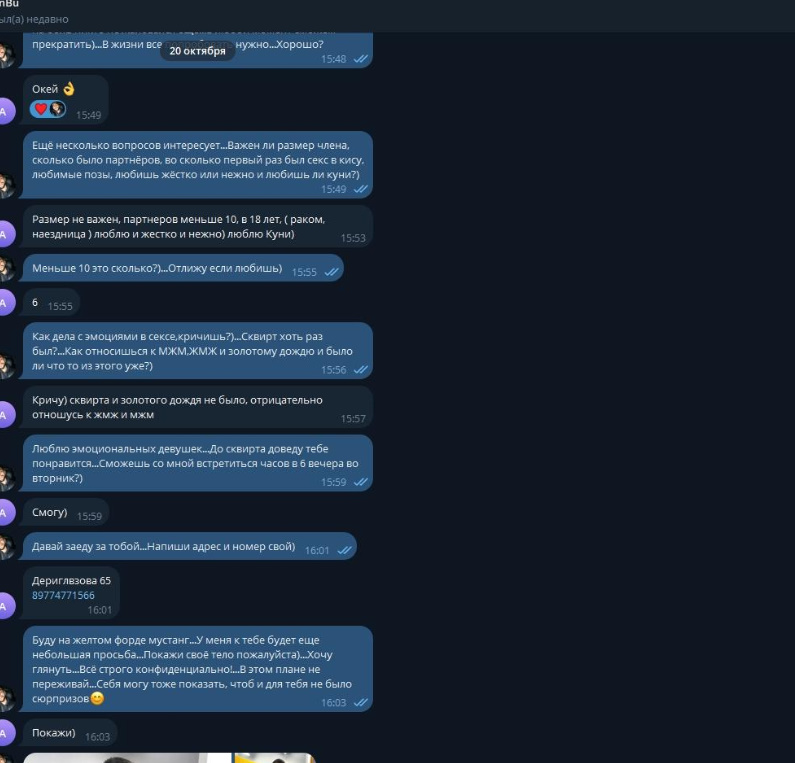Click the purple avatar beside the Покажи) message

pyautogui.click(x=5, y=733)
